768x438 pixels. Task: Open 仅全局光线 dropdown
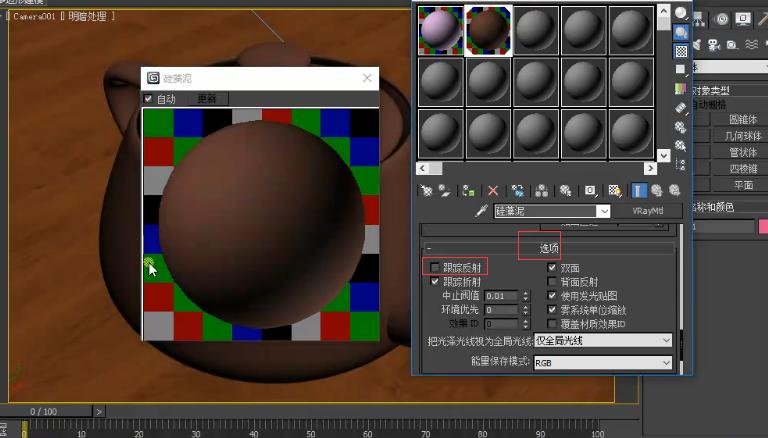(x=603, y=340)
